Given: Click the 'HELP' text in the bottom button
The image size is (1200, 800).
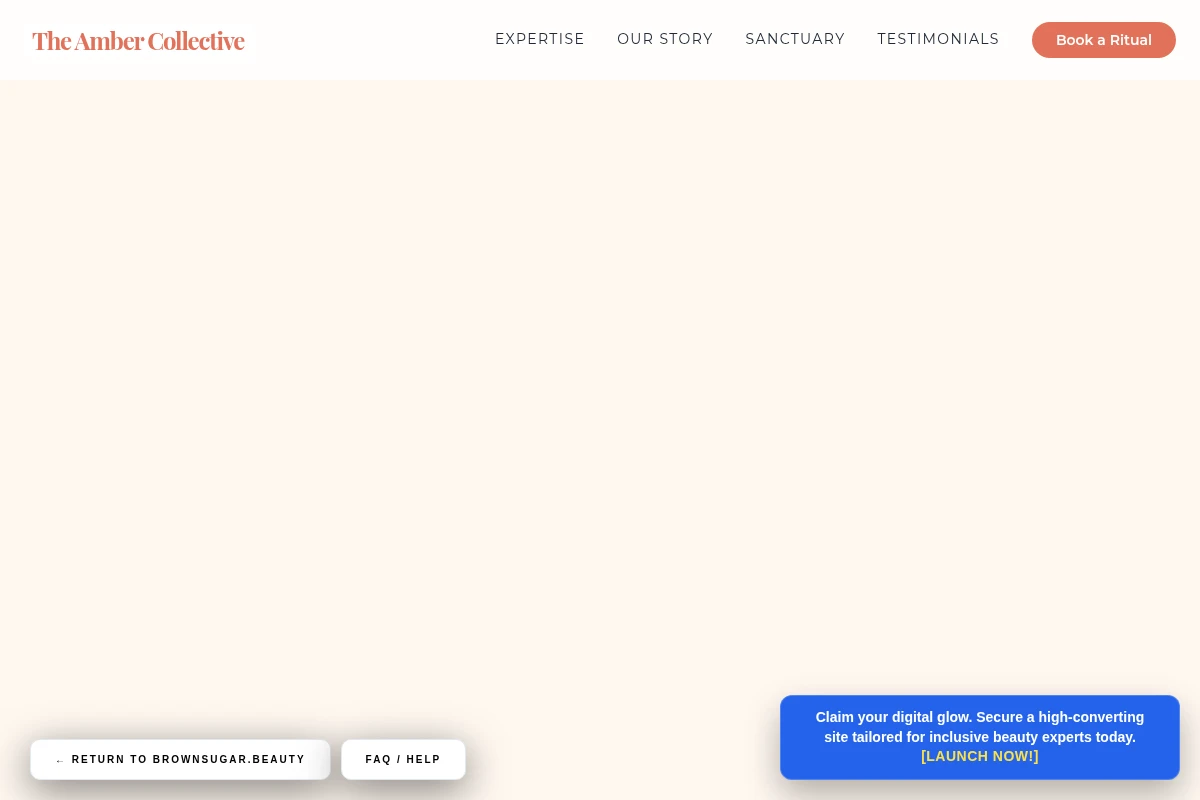Looking at the screenshot, I should (x=424, y=760).
